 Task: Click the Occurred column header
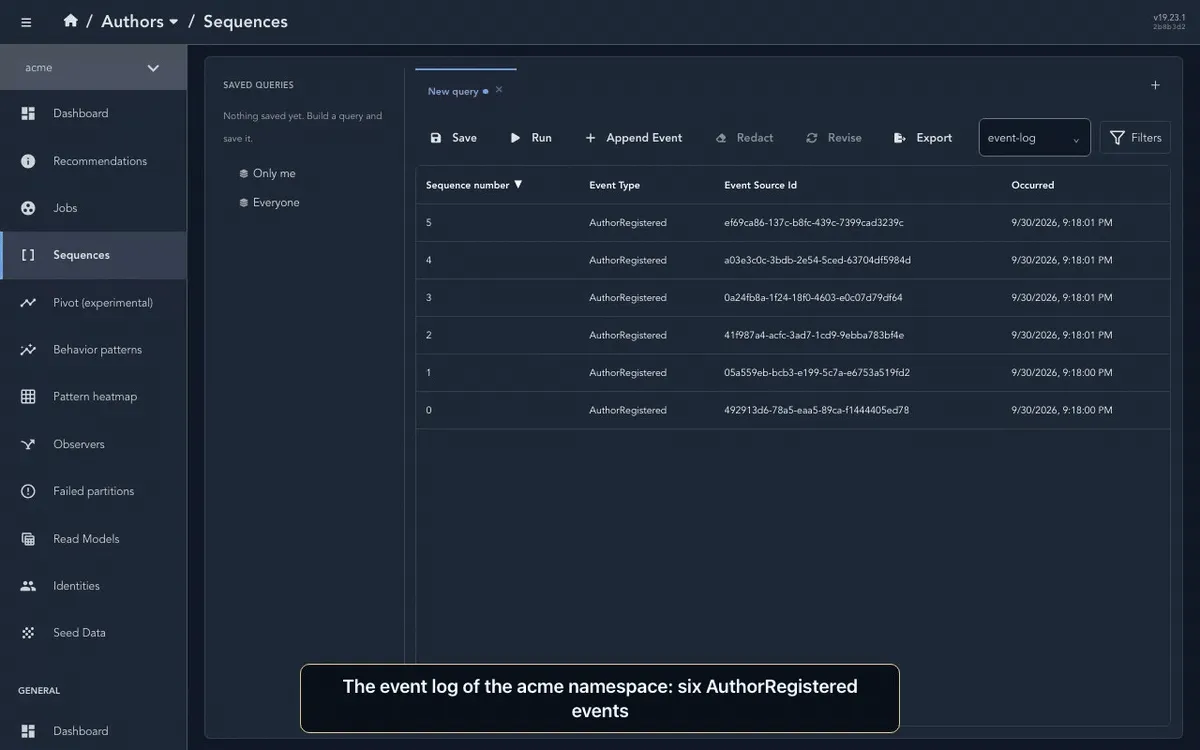pyautogui.click(x=1032, y=185)
